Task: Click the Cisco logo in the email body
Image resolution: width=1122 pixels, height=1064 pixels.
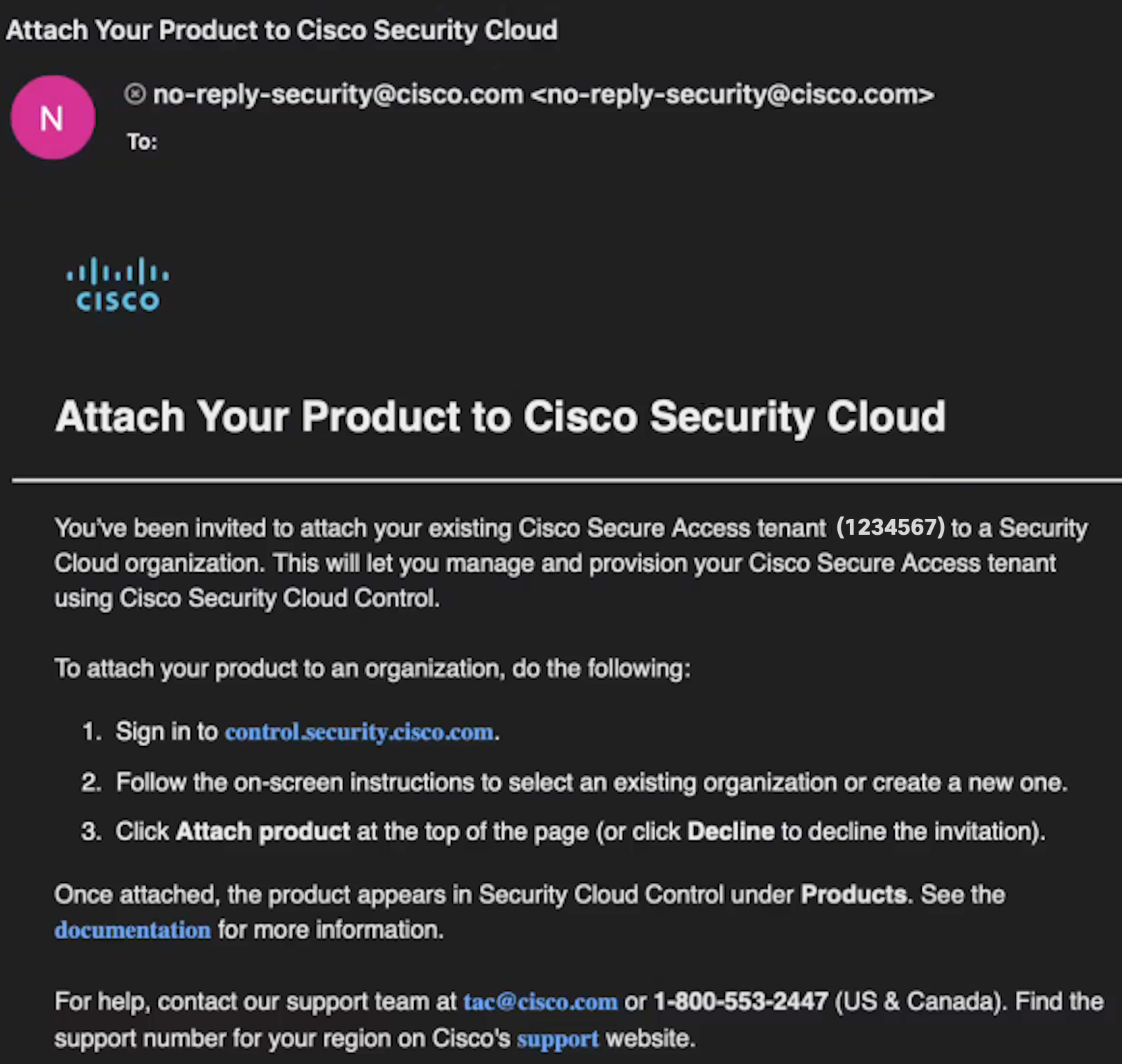Action: (118, 285)
